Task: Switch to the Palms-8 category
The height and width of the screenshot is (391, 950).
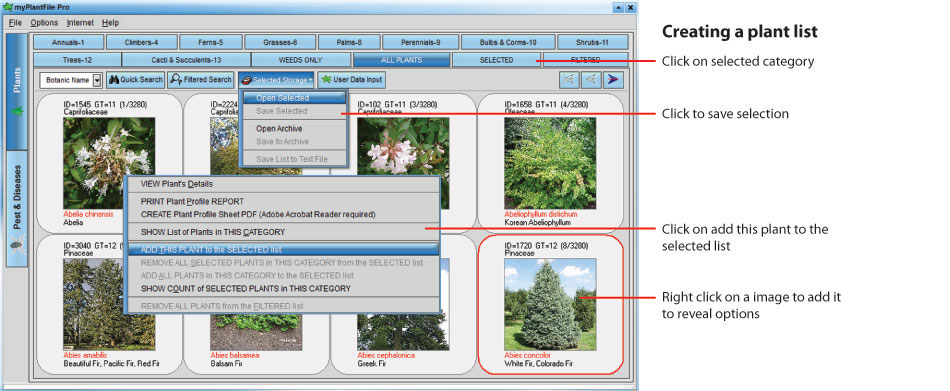Action: [350, 42]
